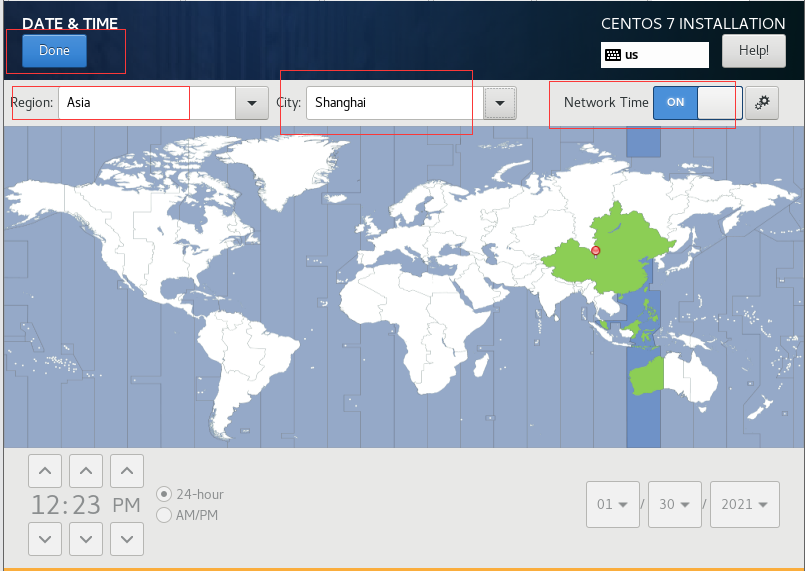Screen dimensions: 805x571
Task: Open the City dropdown arrow
Action: pos(500,103)
